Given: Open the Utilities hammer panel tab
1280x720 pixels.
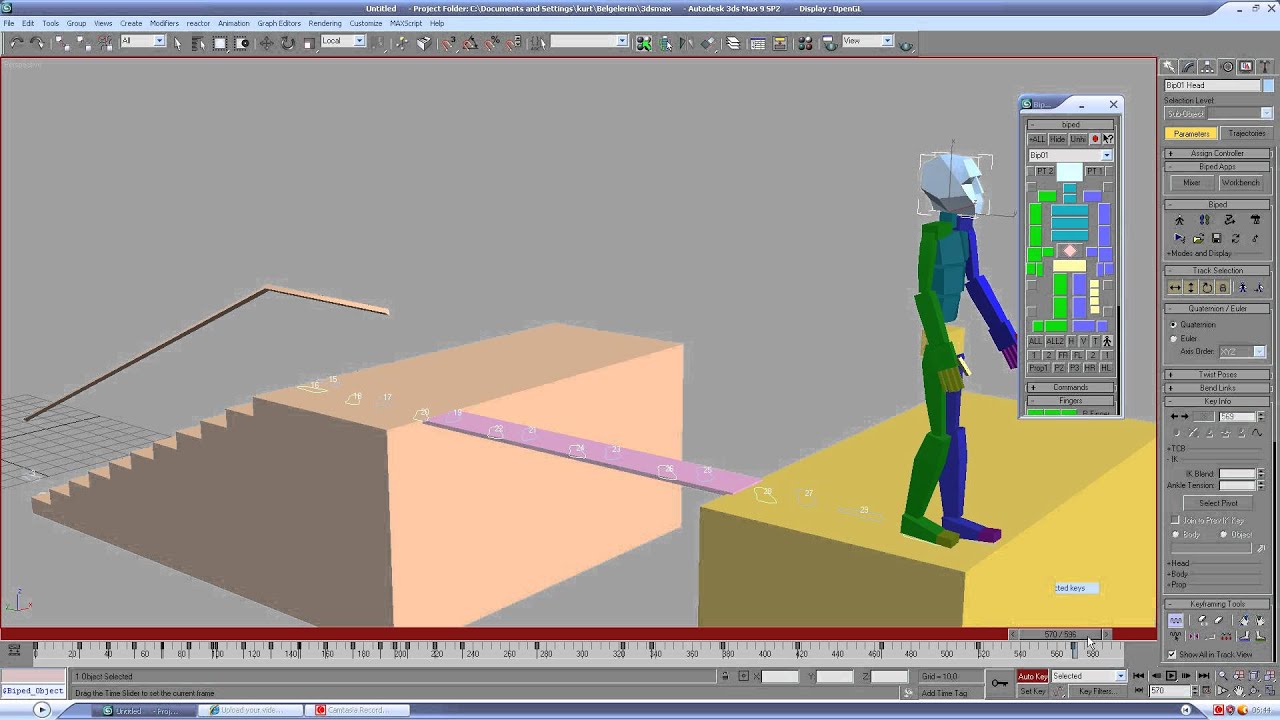Looking at the screenshot, I should tap(1265, 67).
